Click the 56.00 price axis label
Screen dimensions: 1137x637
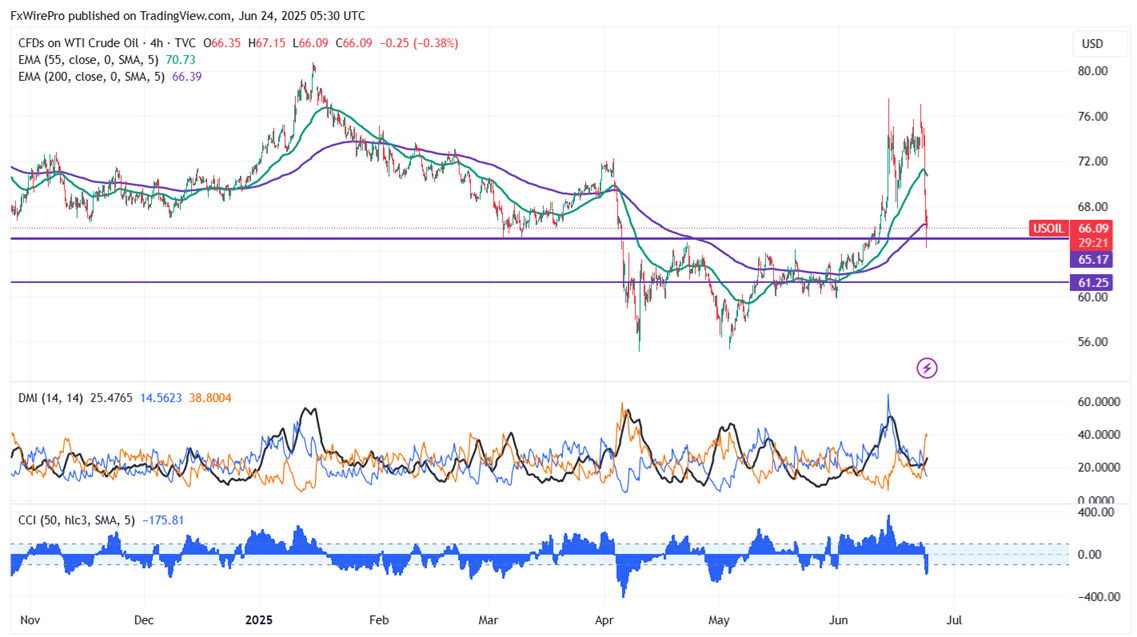pos(1093,342)
